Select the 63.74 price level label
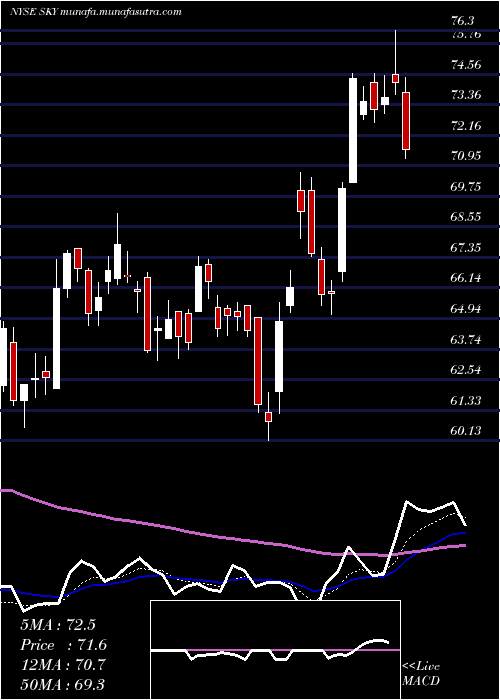This screenshot has width=500, height=700. (466, 340)
